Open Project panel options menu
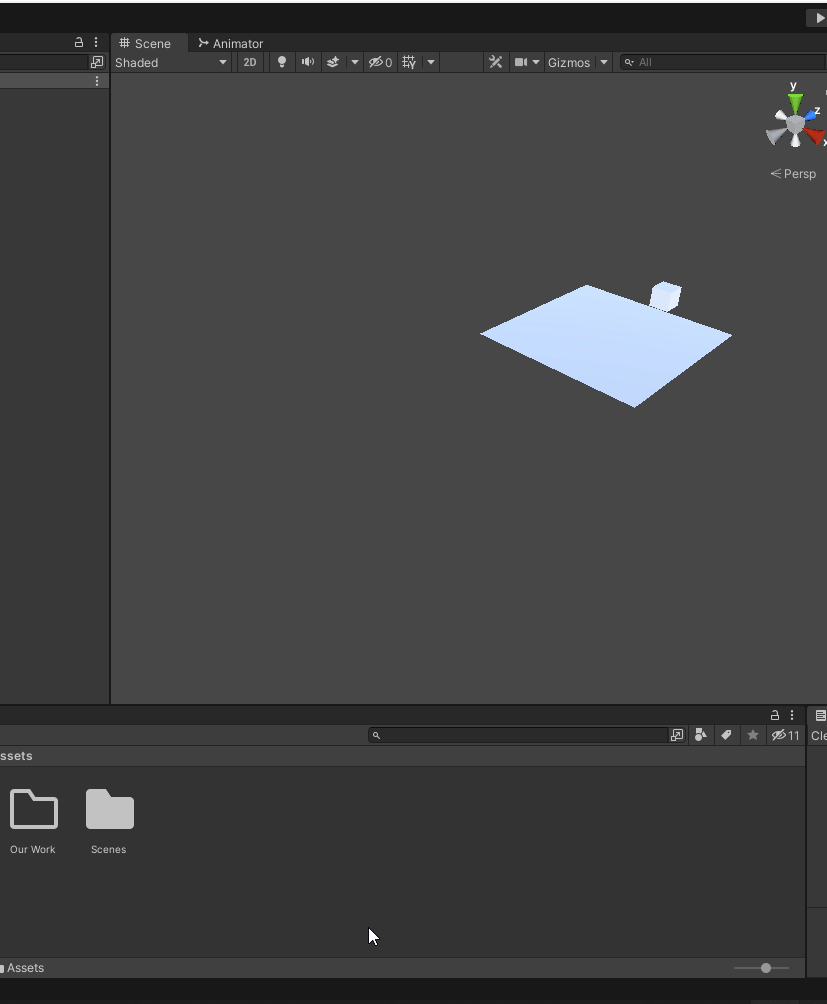The height and width of the screenshot is (1004, 827). [792, 715]
